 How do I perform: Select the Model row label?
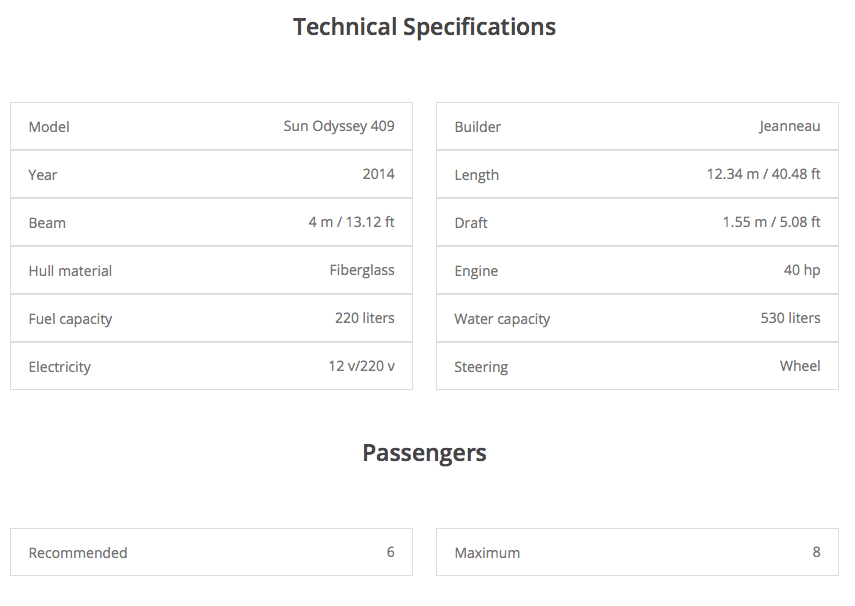coord(49,127)
